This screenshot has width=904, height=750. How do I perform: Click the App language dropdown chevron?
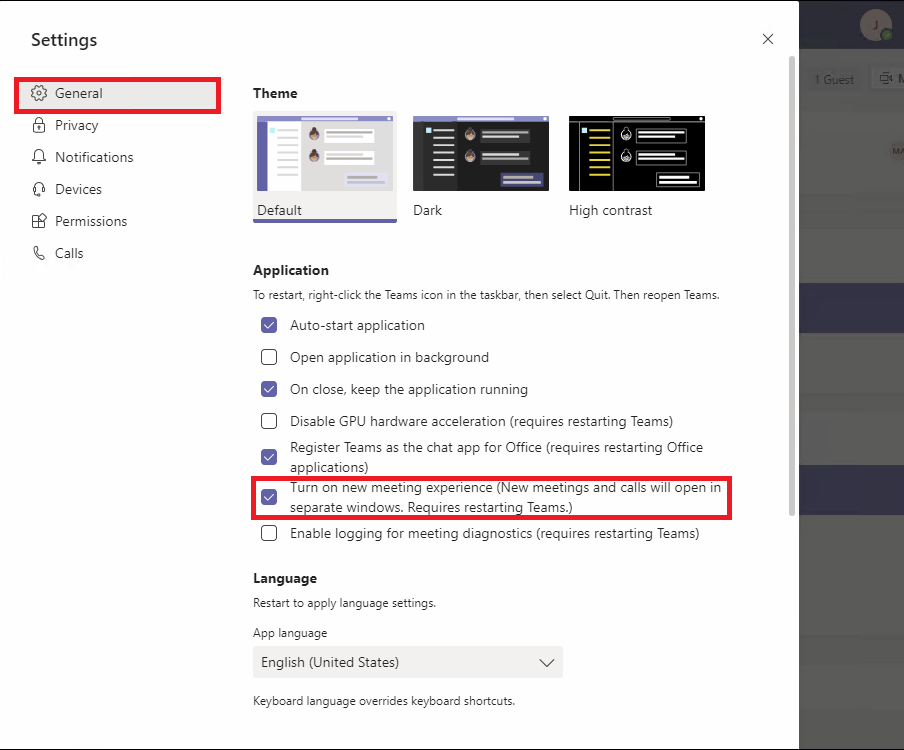(546, 663)
